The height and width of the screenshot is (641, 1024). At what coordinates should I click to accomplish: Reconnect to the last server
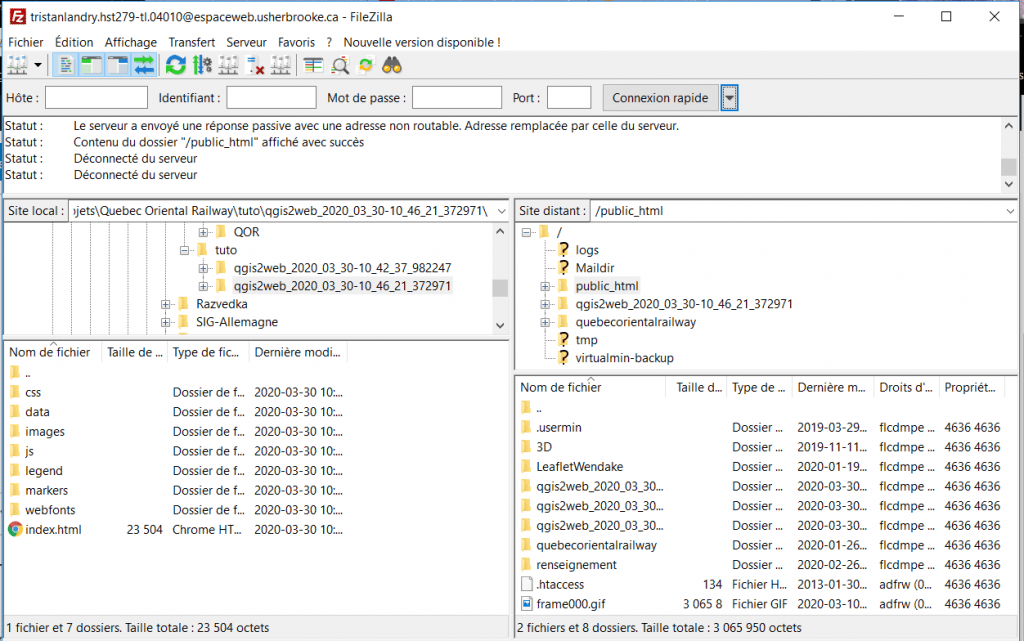click(281, 65)
